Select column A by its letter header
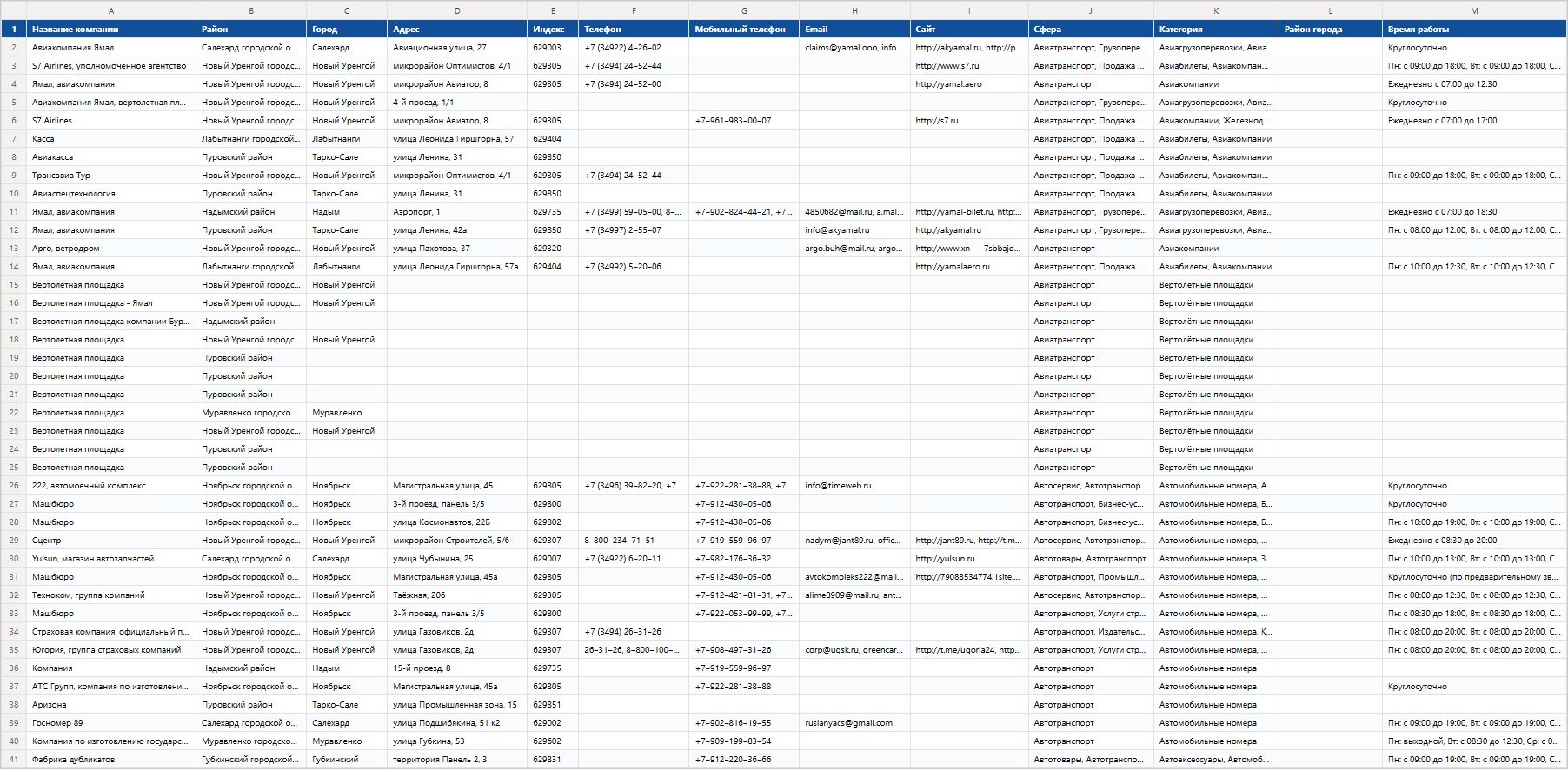Screen dimensions: 1568x784 (111, 10)
